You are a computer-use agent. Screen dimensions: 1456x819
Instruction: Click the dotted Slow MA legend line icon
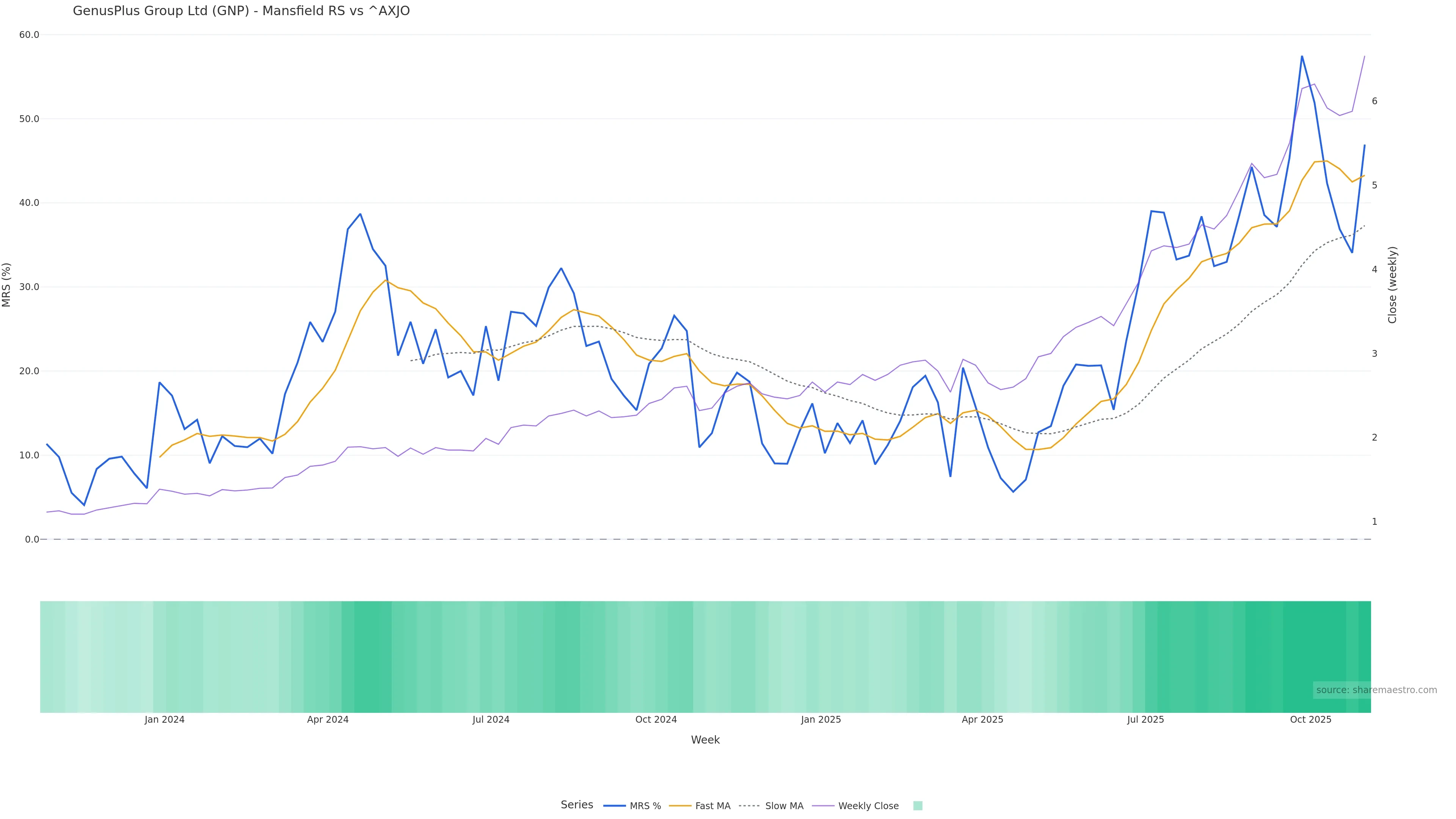coord(749,805)
